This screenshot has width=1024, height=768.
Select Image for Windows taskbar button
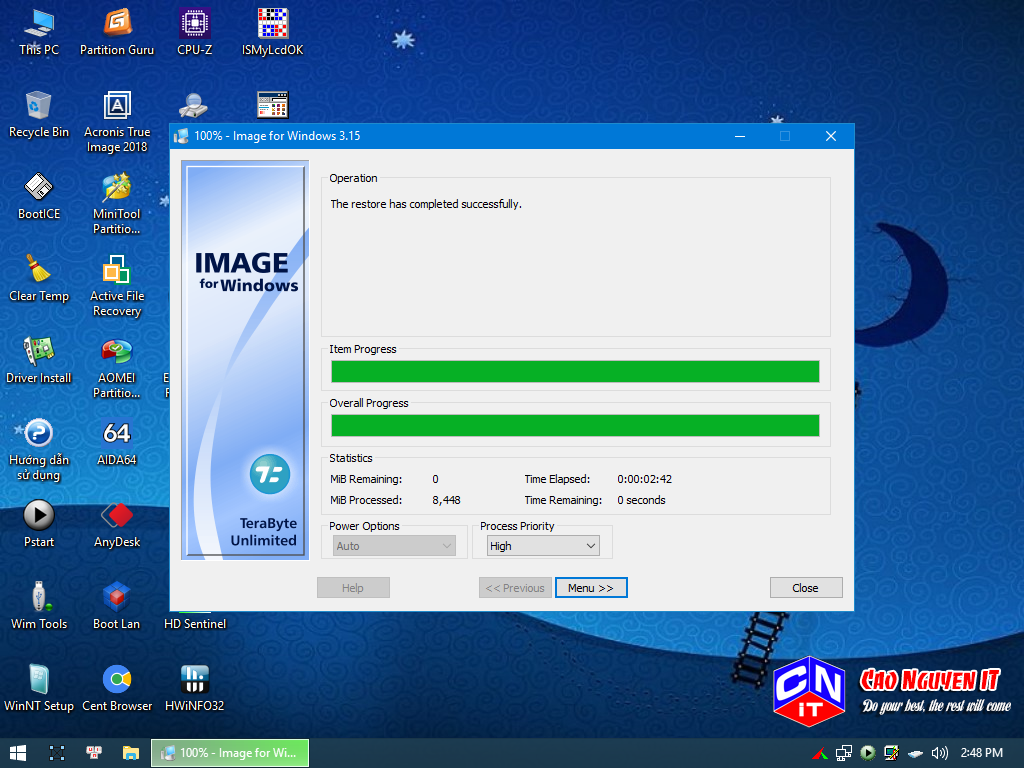230,753
